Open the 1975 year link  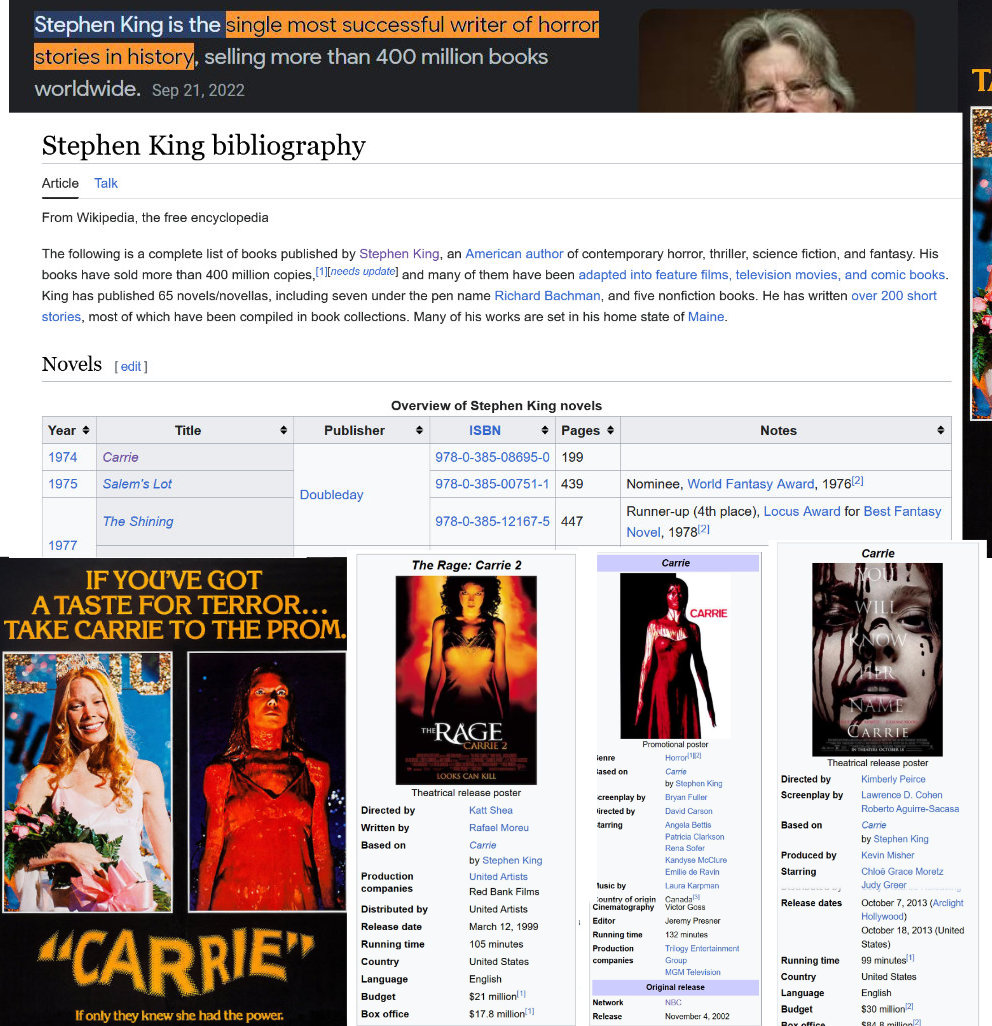tap(63, 484)
